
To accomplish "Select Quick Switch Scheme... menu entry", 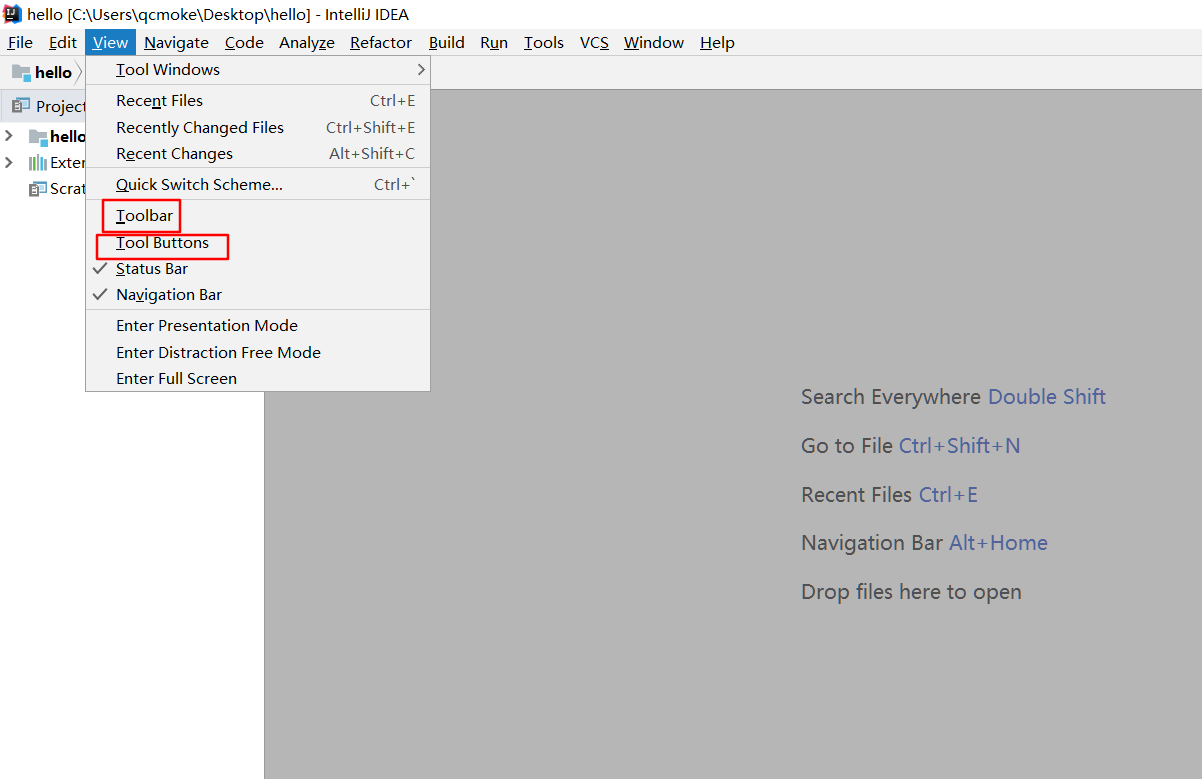I will click(x=258, y=185).
